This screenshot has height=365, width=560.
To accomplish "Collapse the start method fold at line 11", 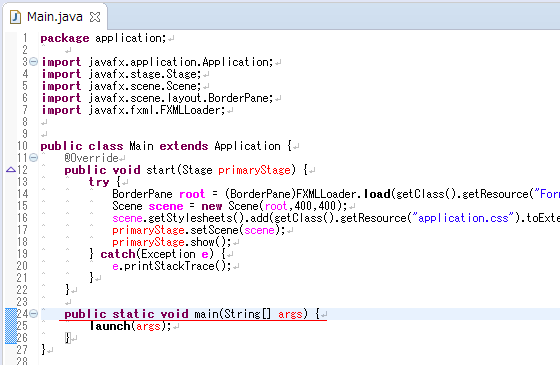I will point(33,158).
